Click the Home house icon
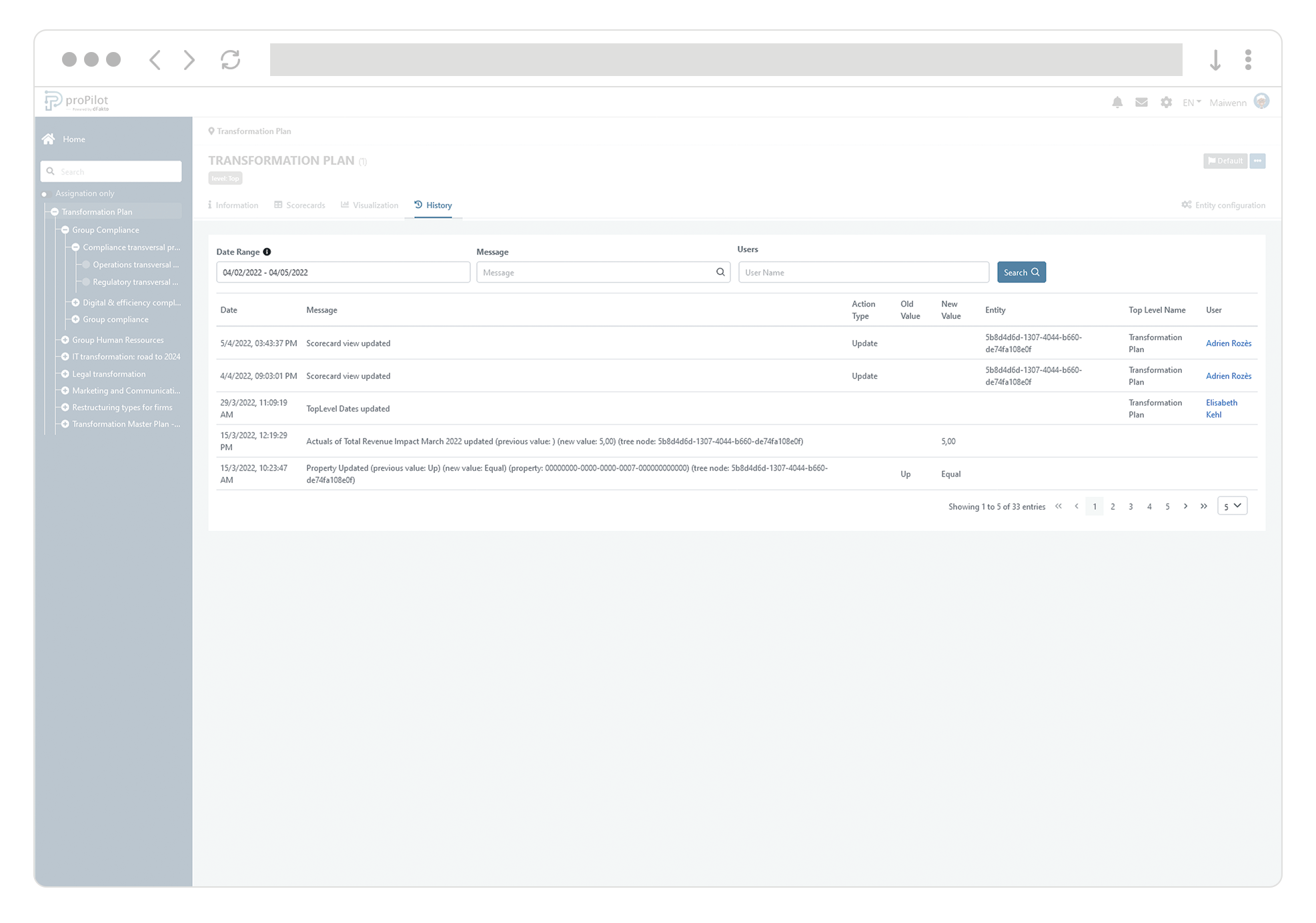 pyautogui.click(x=48, y=139)
